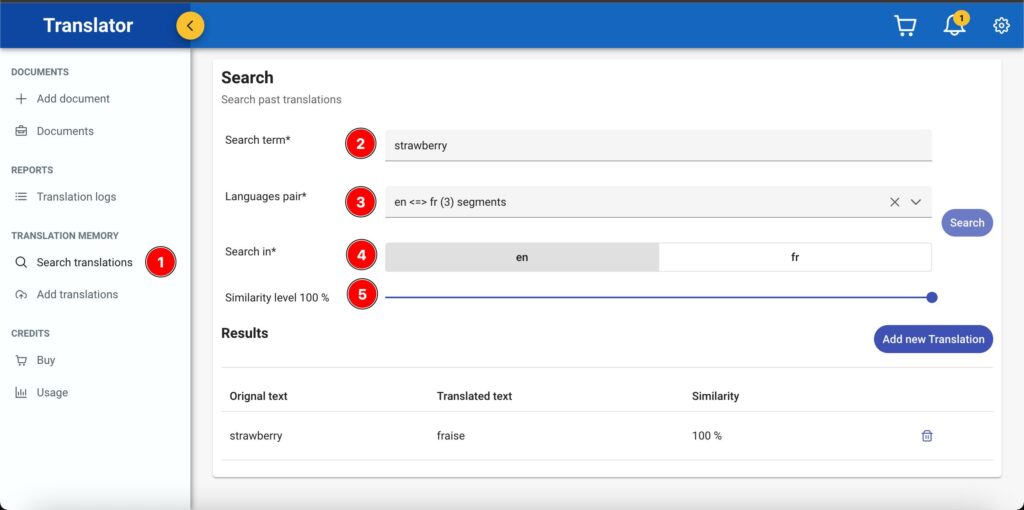Go to Search translations menu item
This screenshot has width=1024, height=510.
coord(84,263)
